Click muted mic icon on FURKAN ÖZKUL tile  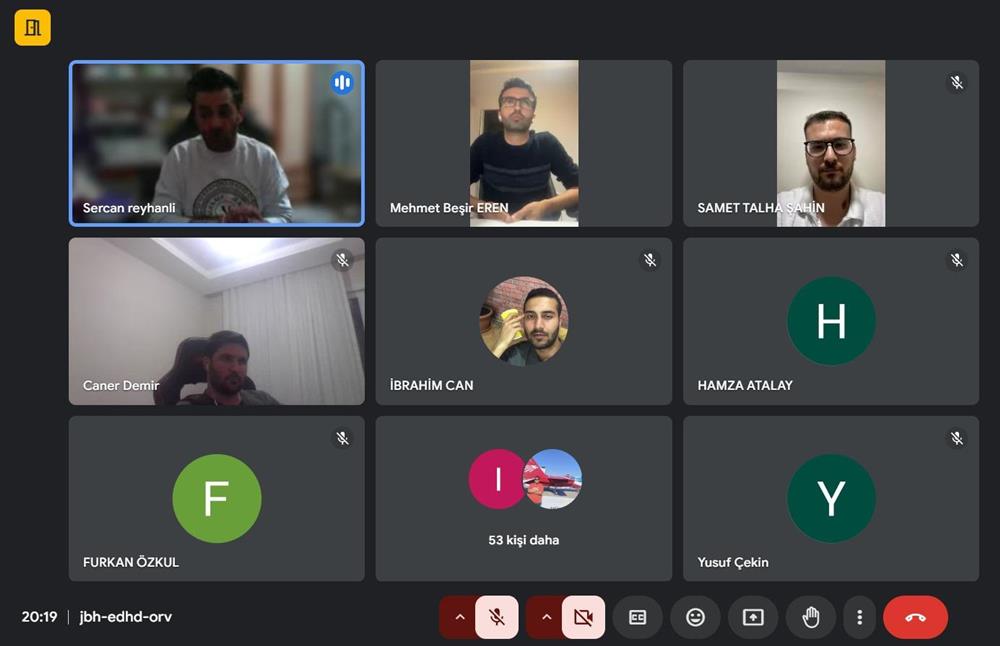342,437
